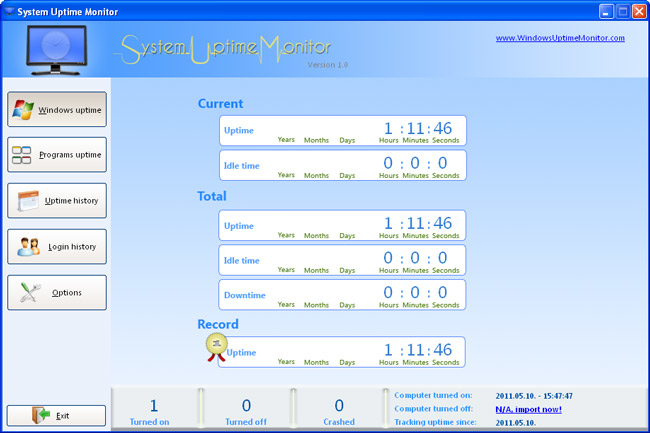Visit the www.WindowsUptimeMonitor.com link
The width and height of the screenshot is (650, 433).
click(560, 38)
